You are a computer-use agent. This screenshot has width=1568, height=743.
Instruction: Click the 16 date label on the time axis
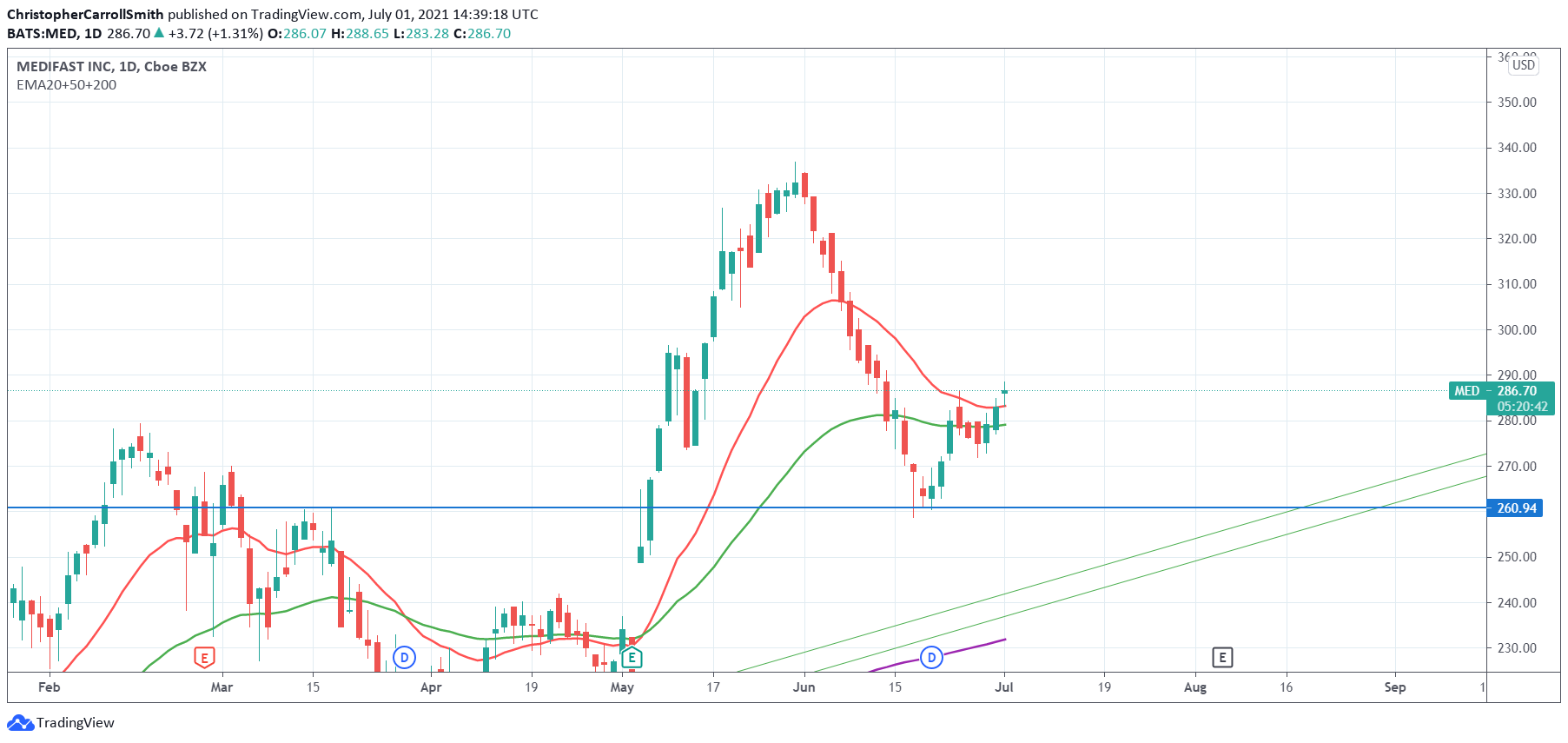tap(1287, 687)
